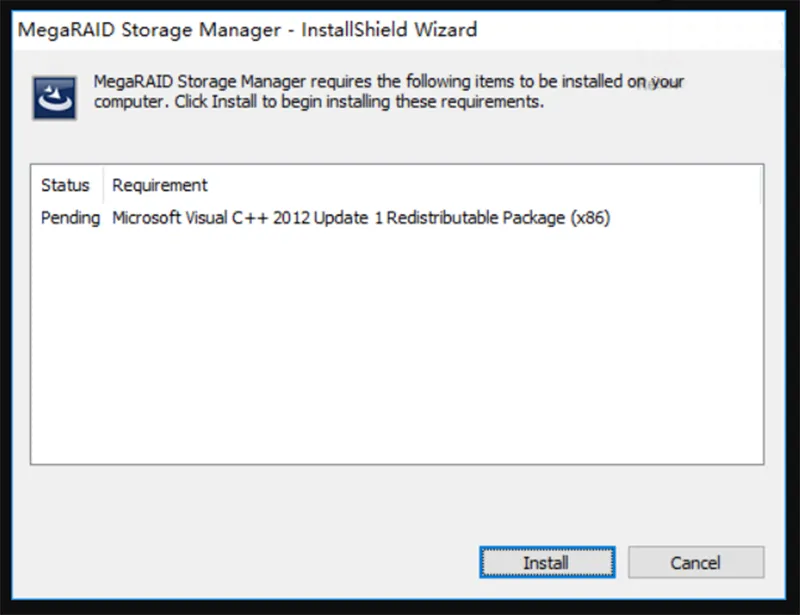
Task: Select the InstallShield wizard graphic at top left
Action: point(53,97)
